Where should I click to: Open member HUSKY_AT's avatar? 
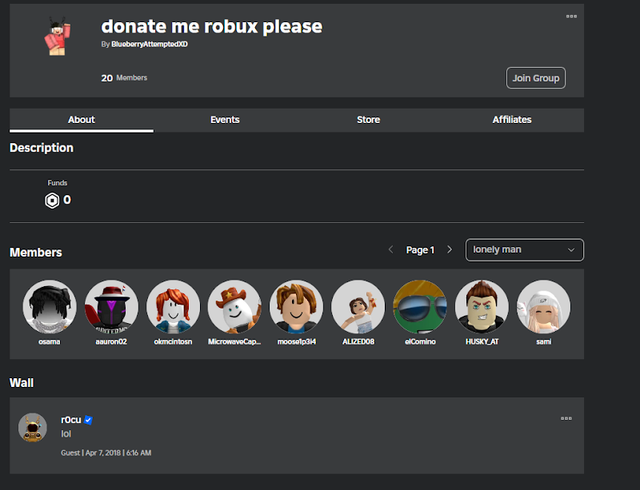(482, 307)
